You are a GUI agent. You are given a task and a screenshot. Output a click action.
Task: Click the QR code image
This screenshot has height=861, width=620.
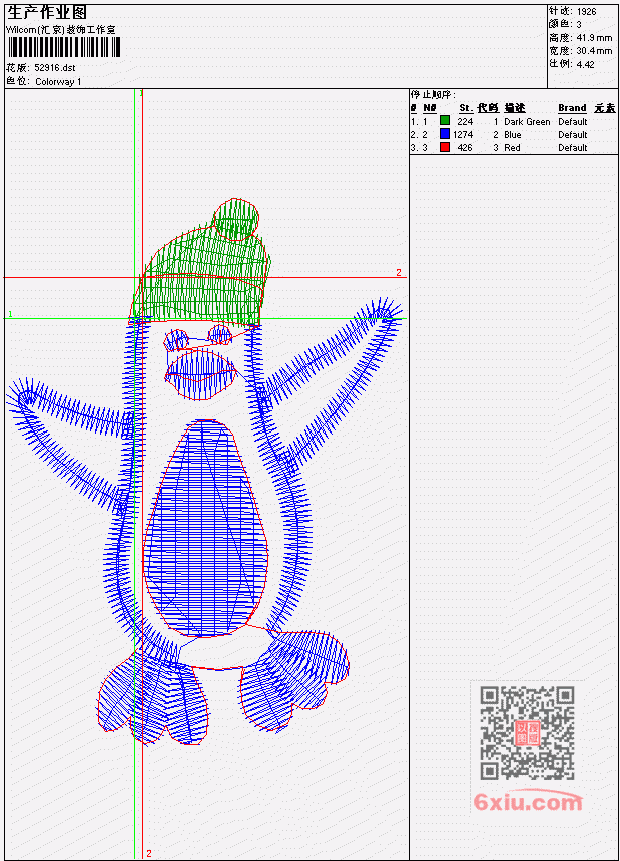(x=527, y=733)
